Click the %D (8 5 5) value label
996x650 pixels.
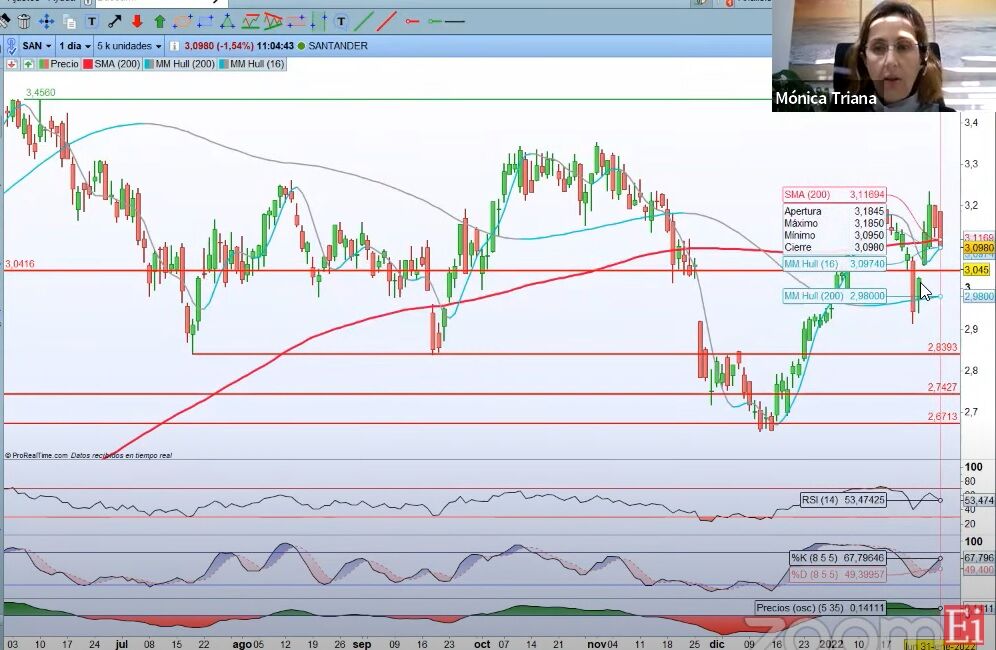coord(837,574)
